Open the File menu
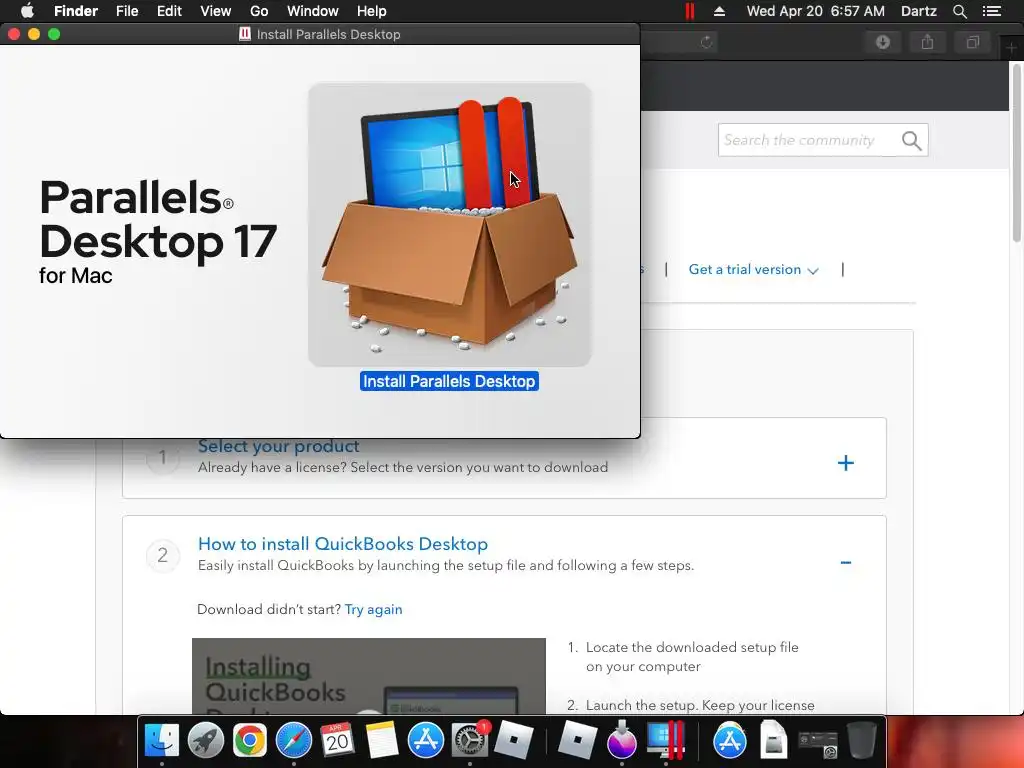Viewport: 1024px width, 768px height. click(127, 11)
